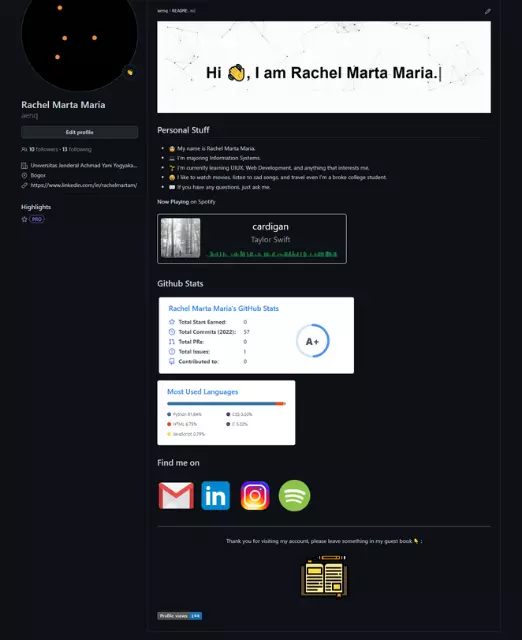Open the README.md filename breadcrumb link
The height and width of the screenshot is (640, 522).
[183, 11]
